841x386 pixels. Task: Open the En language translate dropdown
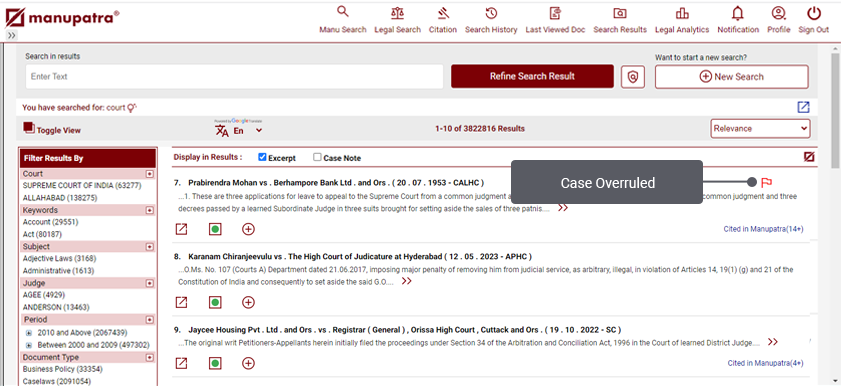pos(239,130)
